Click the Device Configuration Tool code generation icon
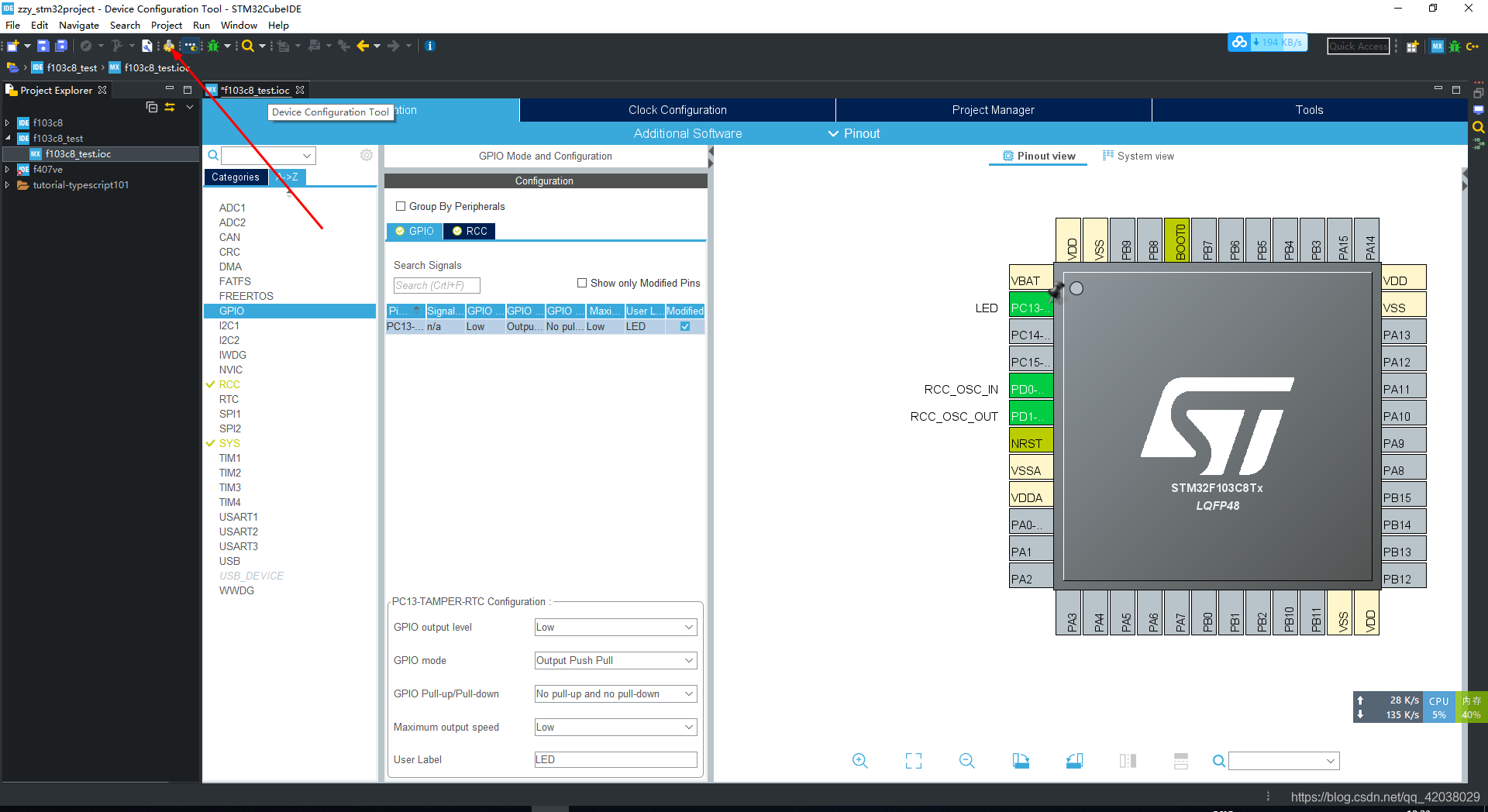The height and width of the screenshot is (812, 1488). coord(169,46)
